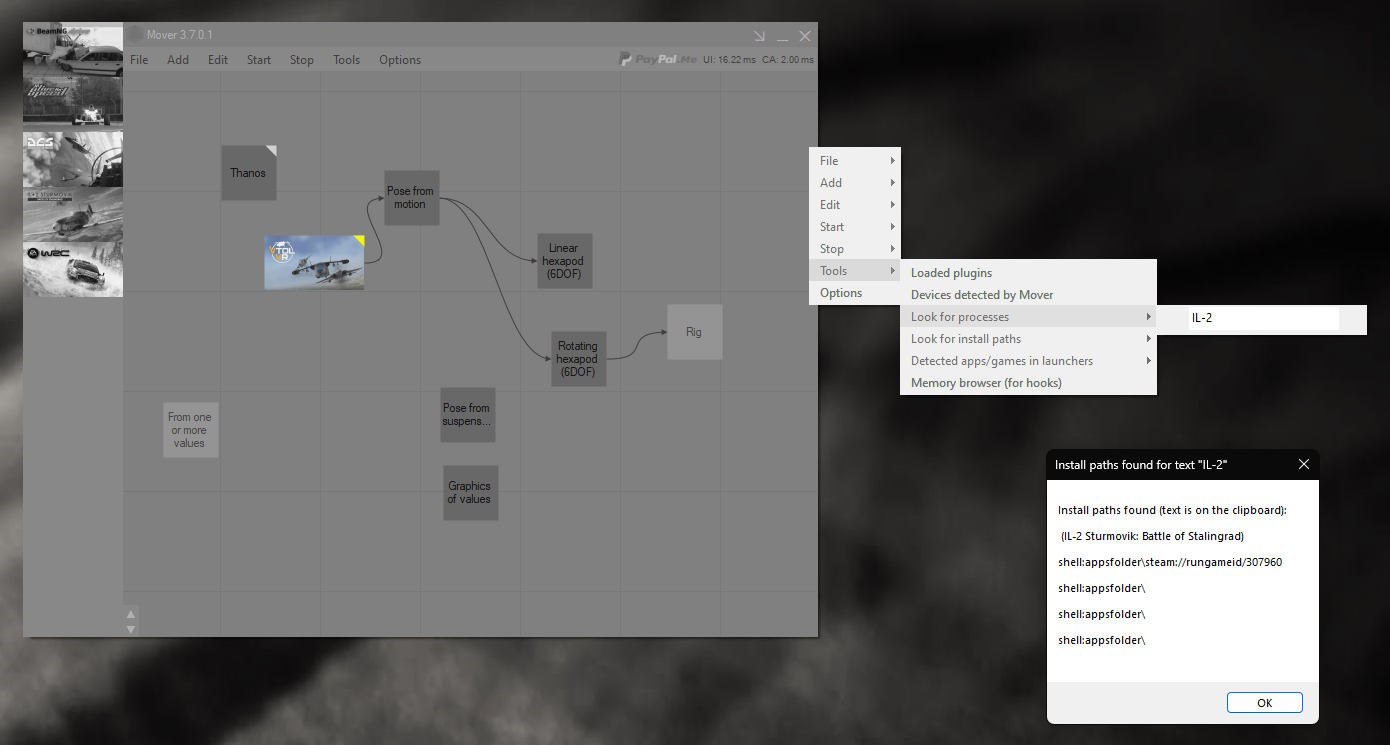
Task: Click the IL-2 Sturmovik: Battle of Stalingrad text
Action: point(1152,536)
